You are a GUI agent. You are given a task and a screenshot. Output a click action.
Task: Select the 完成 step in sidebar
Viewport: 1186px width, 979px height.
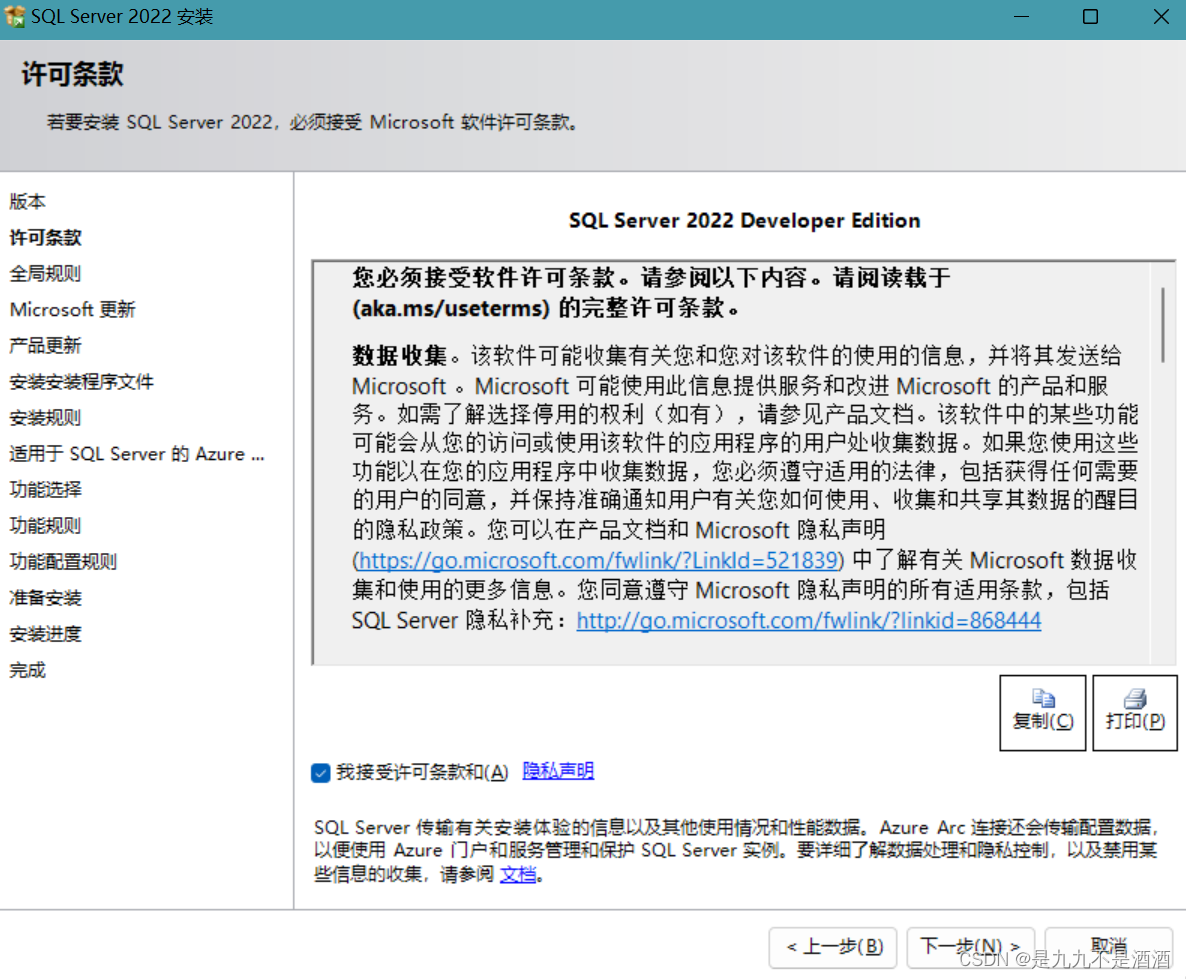coord(28,670)
